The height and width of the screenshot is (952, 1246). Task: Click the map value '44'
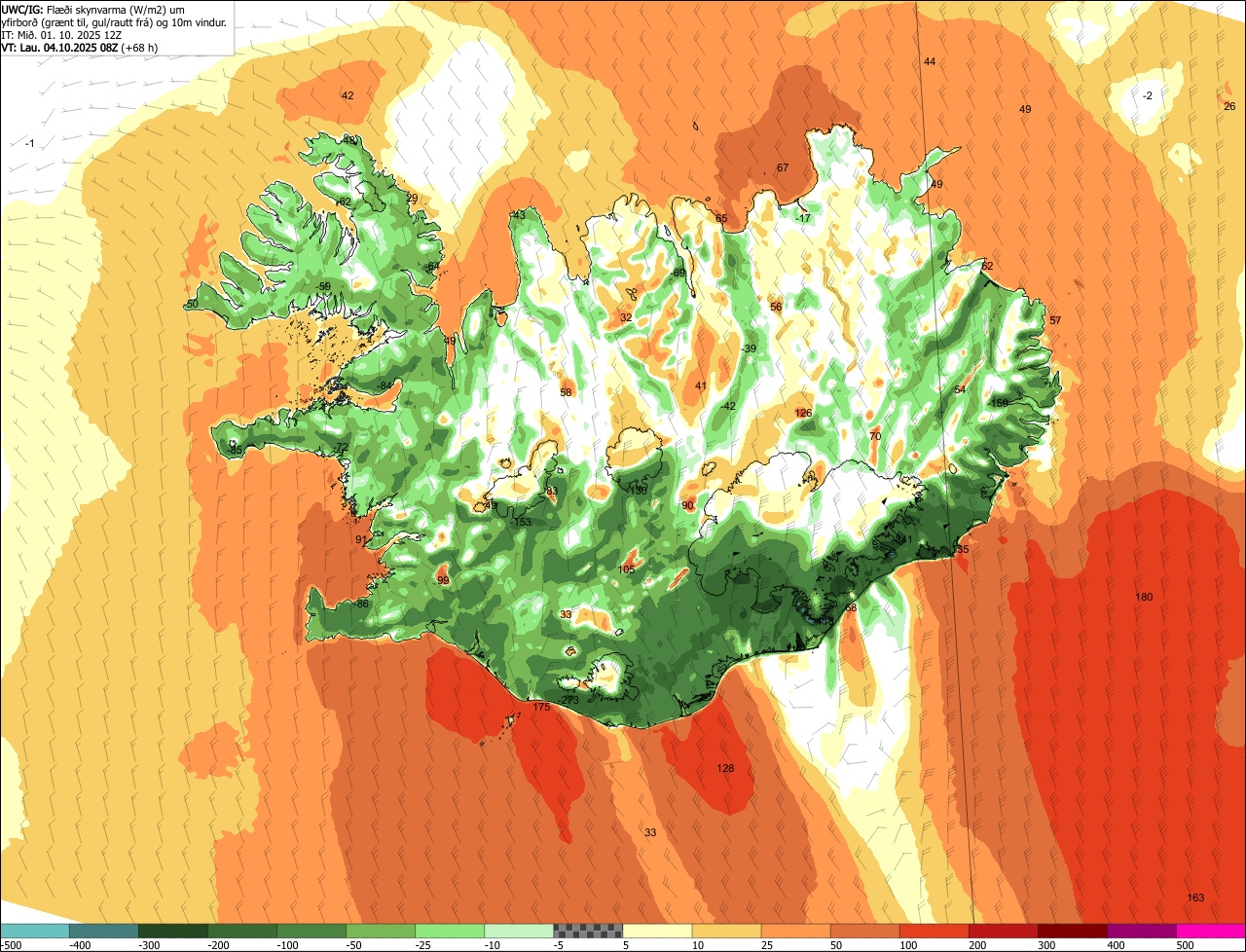pyautogui.click(x=930, y=61)
